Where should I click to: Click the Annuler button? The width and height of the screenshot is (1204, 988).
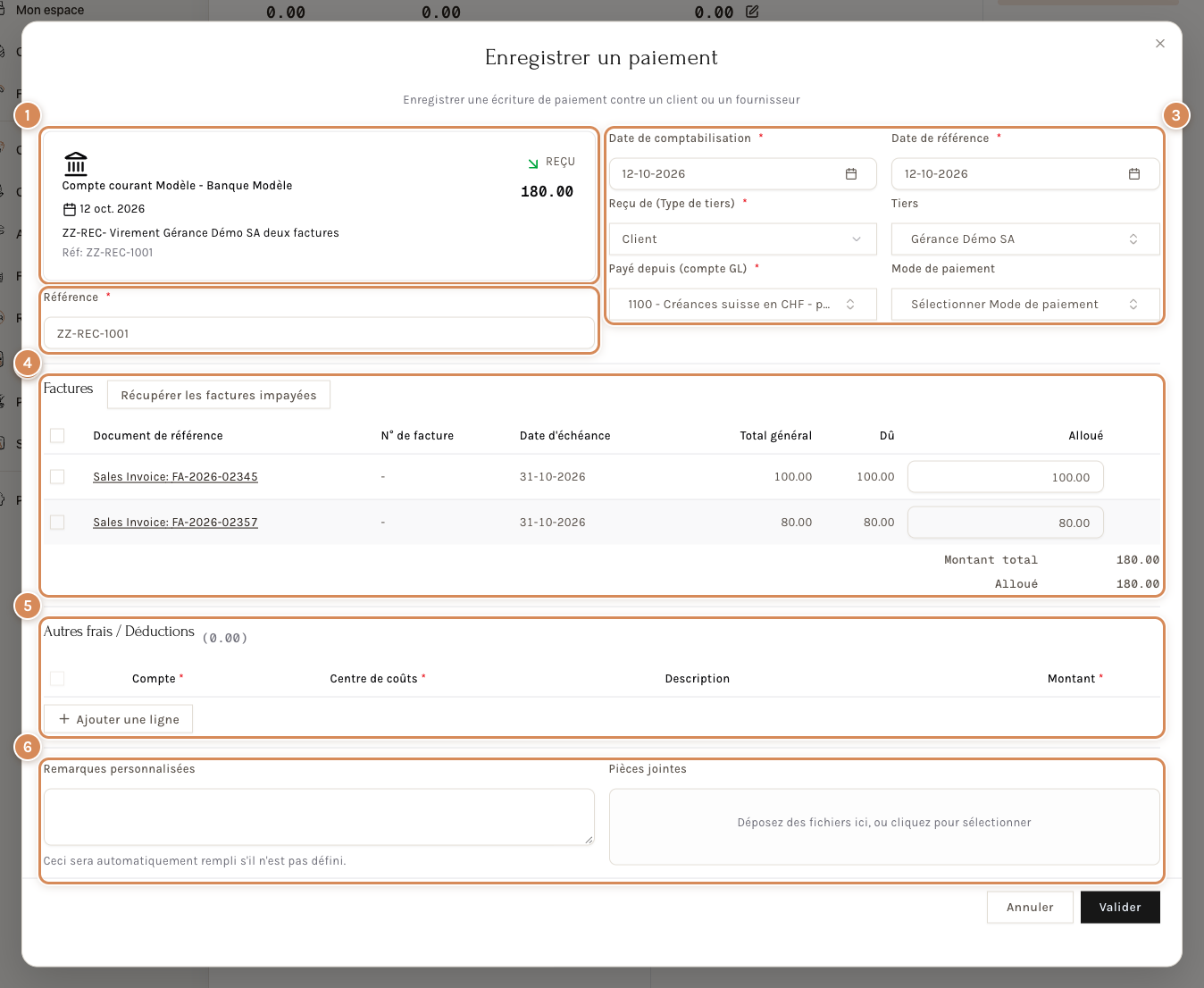[1030, 907]
